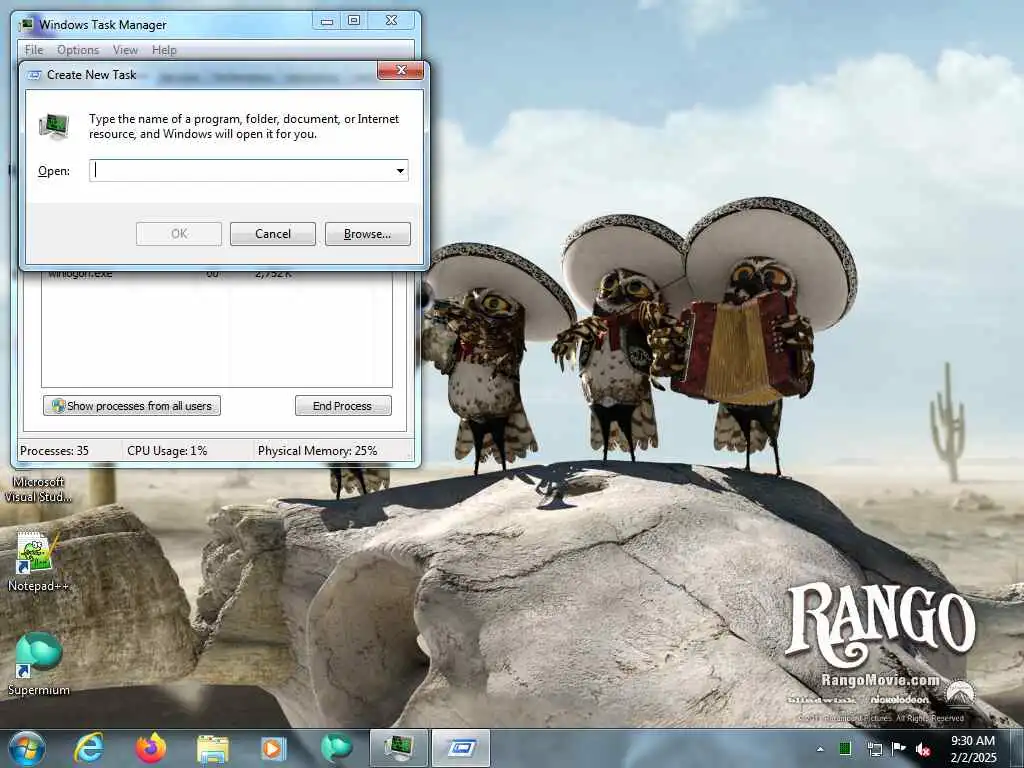Launch Firefox from the taskbar
Image resolution: width=1024 pixels, height=768 pixels.
point(151,748)
